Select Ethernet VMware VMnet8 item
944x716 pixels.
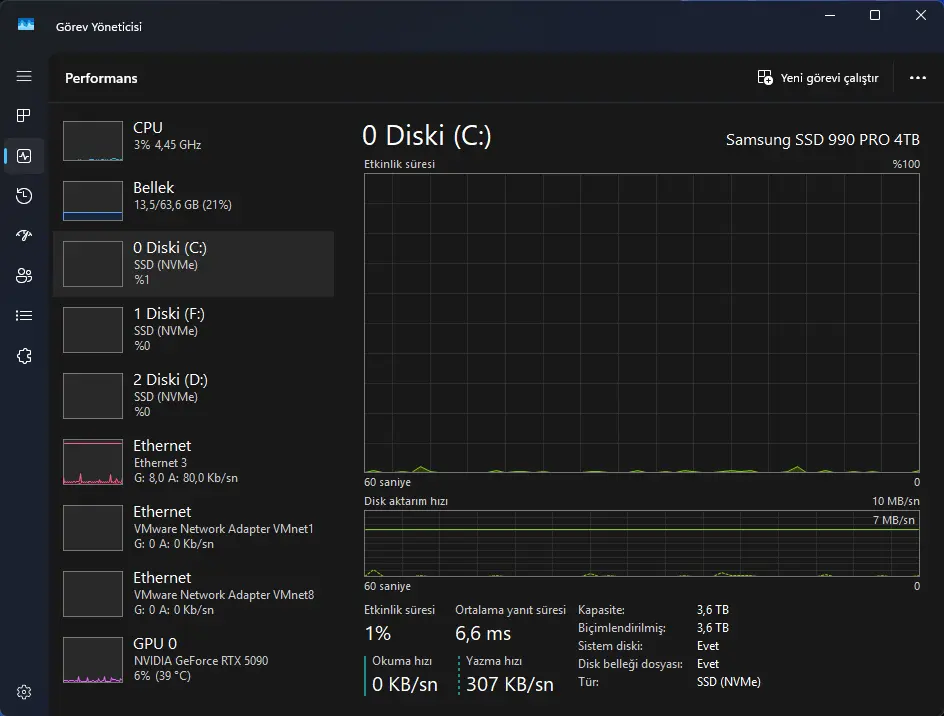click(x=193, y=593)
